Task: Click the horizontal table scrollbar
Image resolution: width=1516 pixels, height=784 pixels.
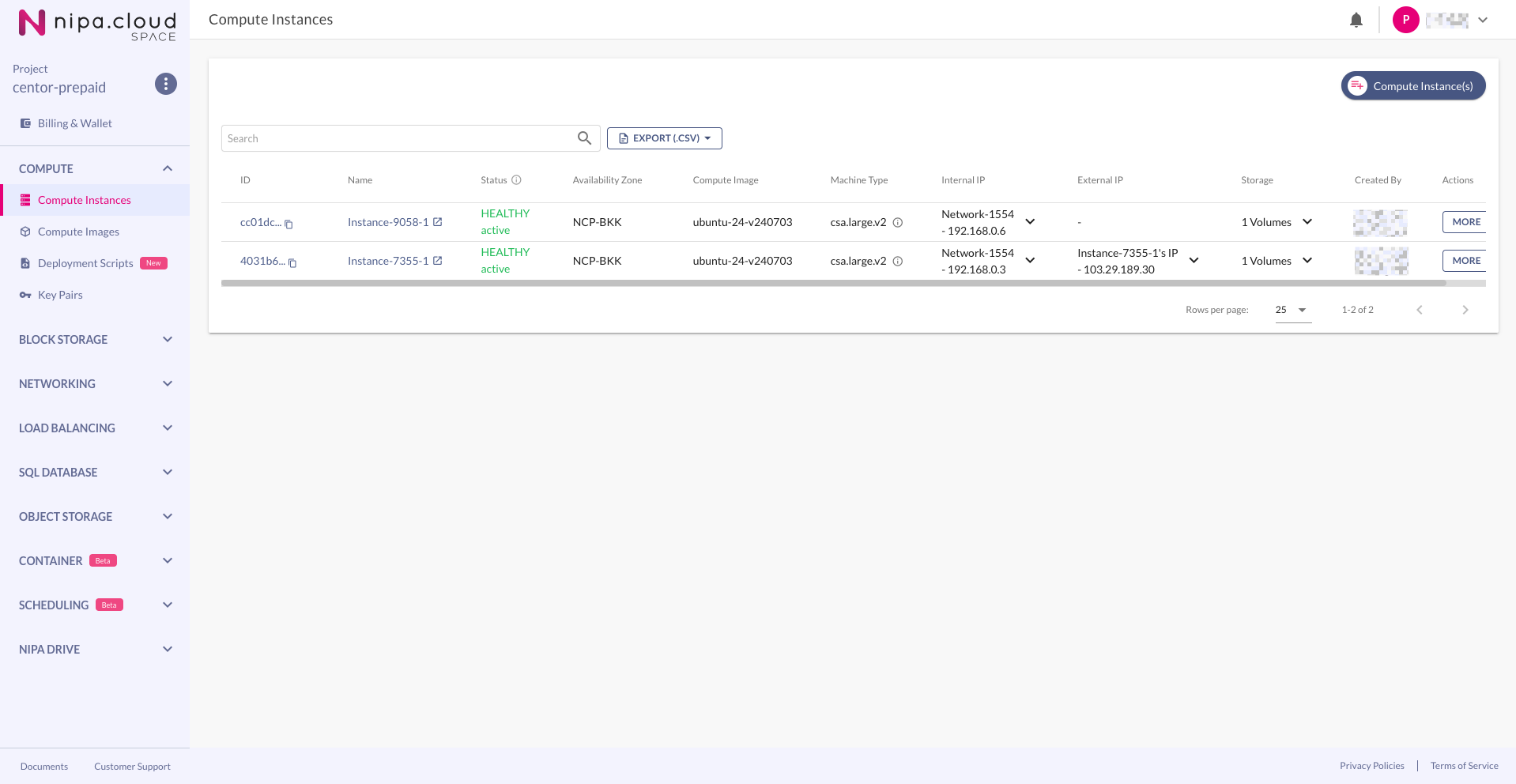Action: [834, 283]
